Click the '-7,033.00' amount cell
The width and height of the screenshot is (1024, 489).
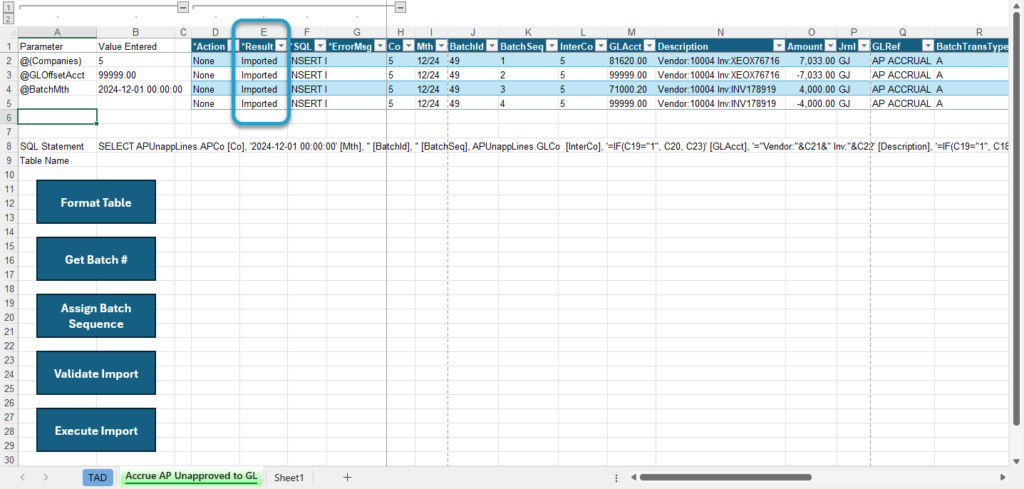811,75
